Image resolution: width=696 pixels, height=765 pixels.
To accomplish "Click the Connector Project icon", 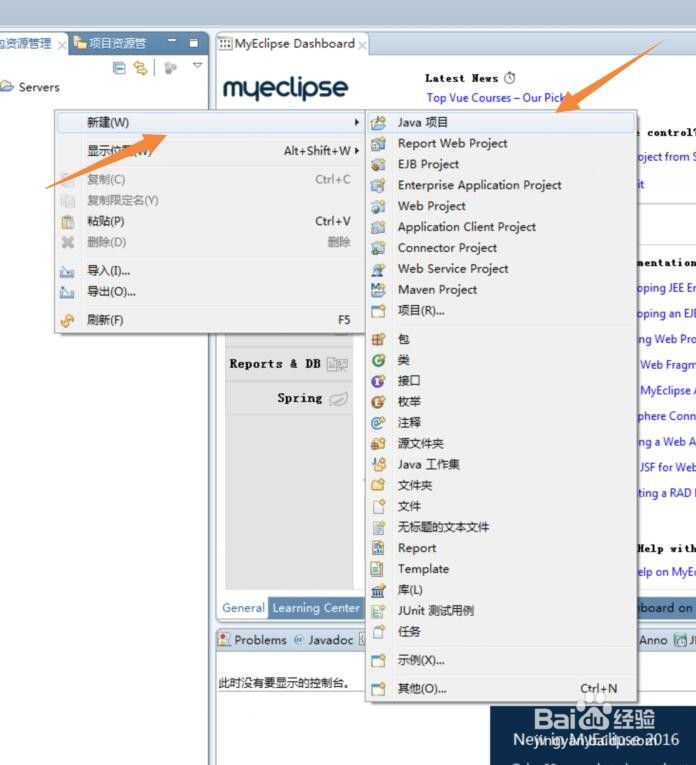I will click(378, 248).
